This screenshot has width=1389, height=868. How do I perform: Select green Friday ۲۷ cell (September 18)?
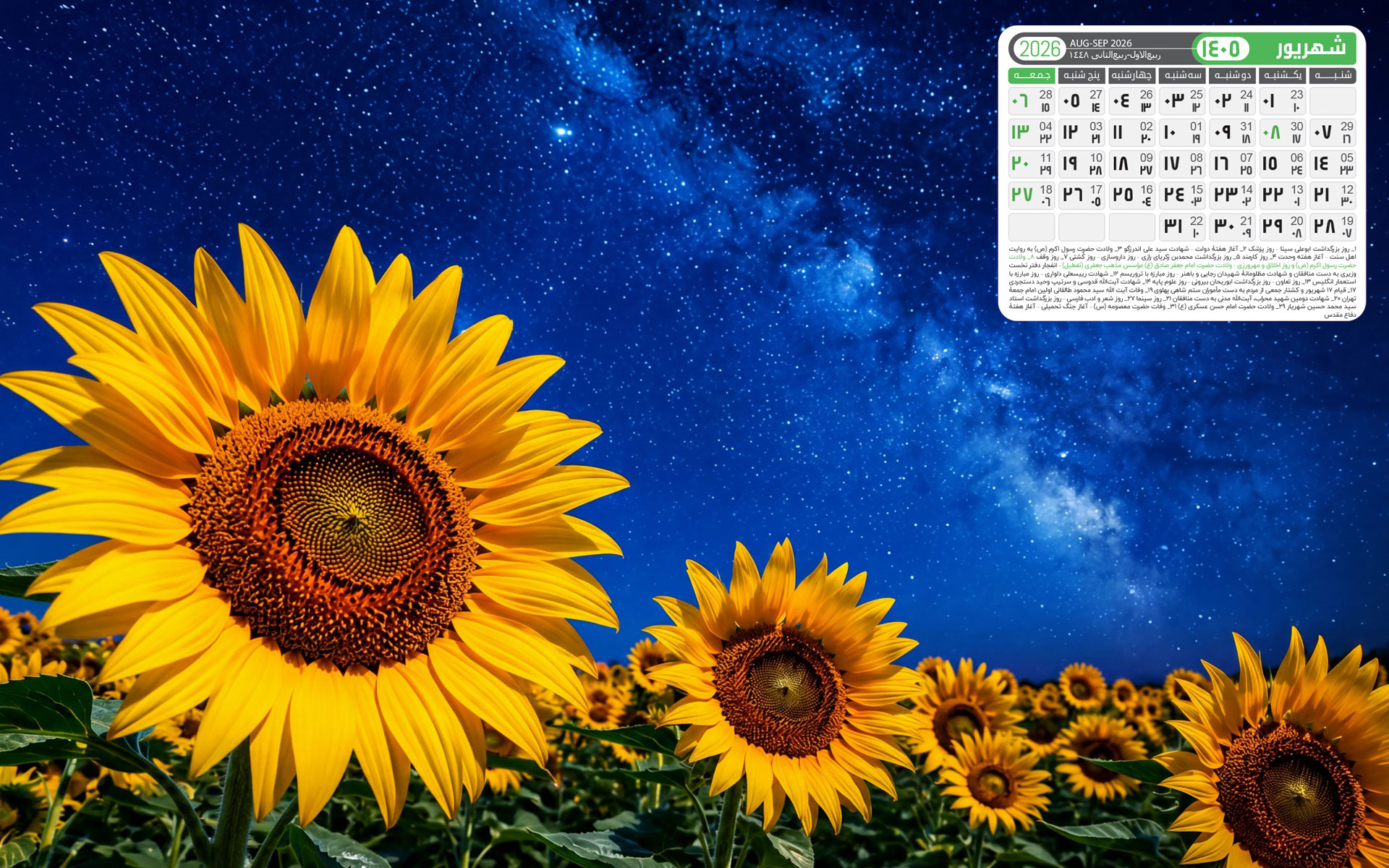(1032, 195)
